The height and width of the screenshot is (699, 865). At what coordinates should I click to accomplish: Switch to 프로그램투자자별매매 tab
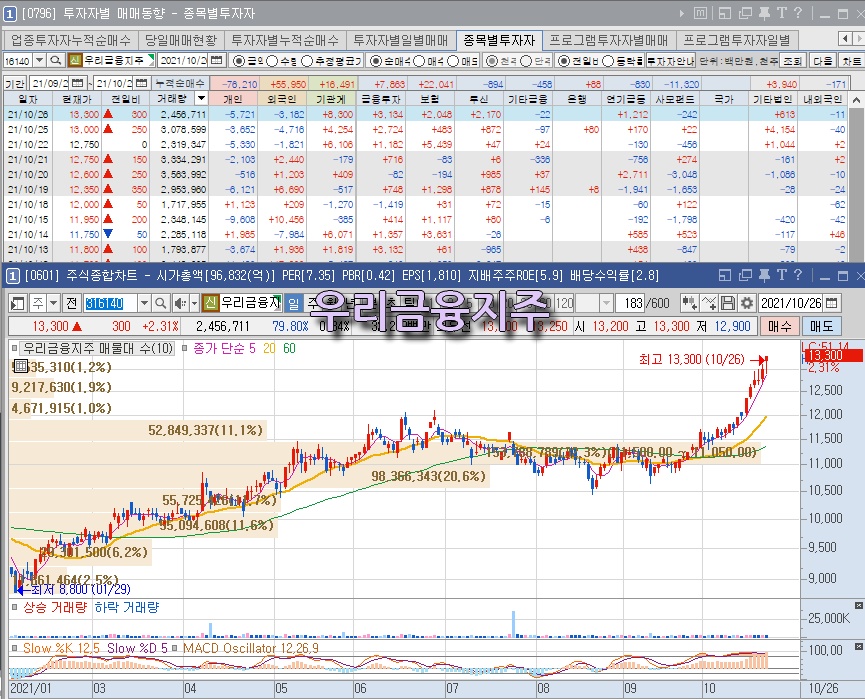[608, 40]
